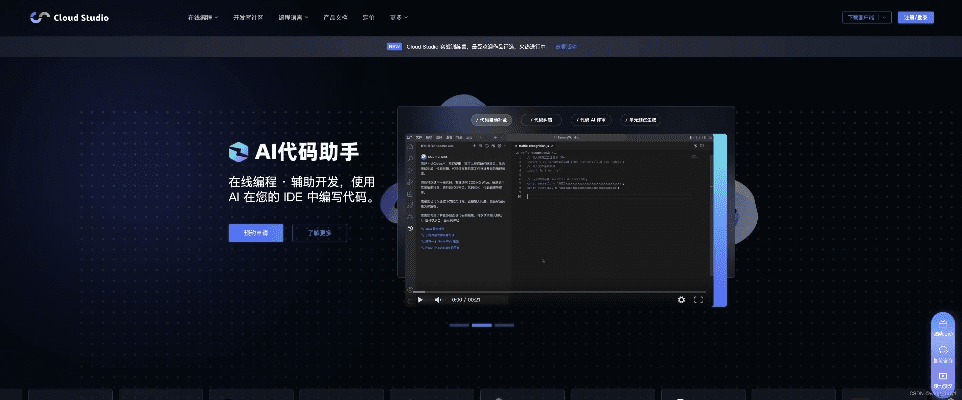Expand the 在线编程 nav dropdown
Image resolution: width=962 pixels, height=400 pixels.
tap(203, 17)
